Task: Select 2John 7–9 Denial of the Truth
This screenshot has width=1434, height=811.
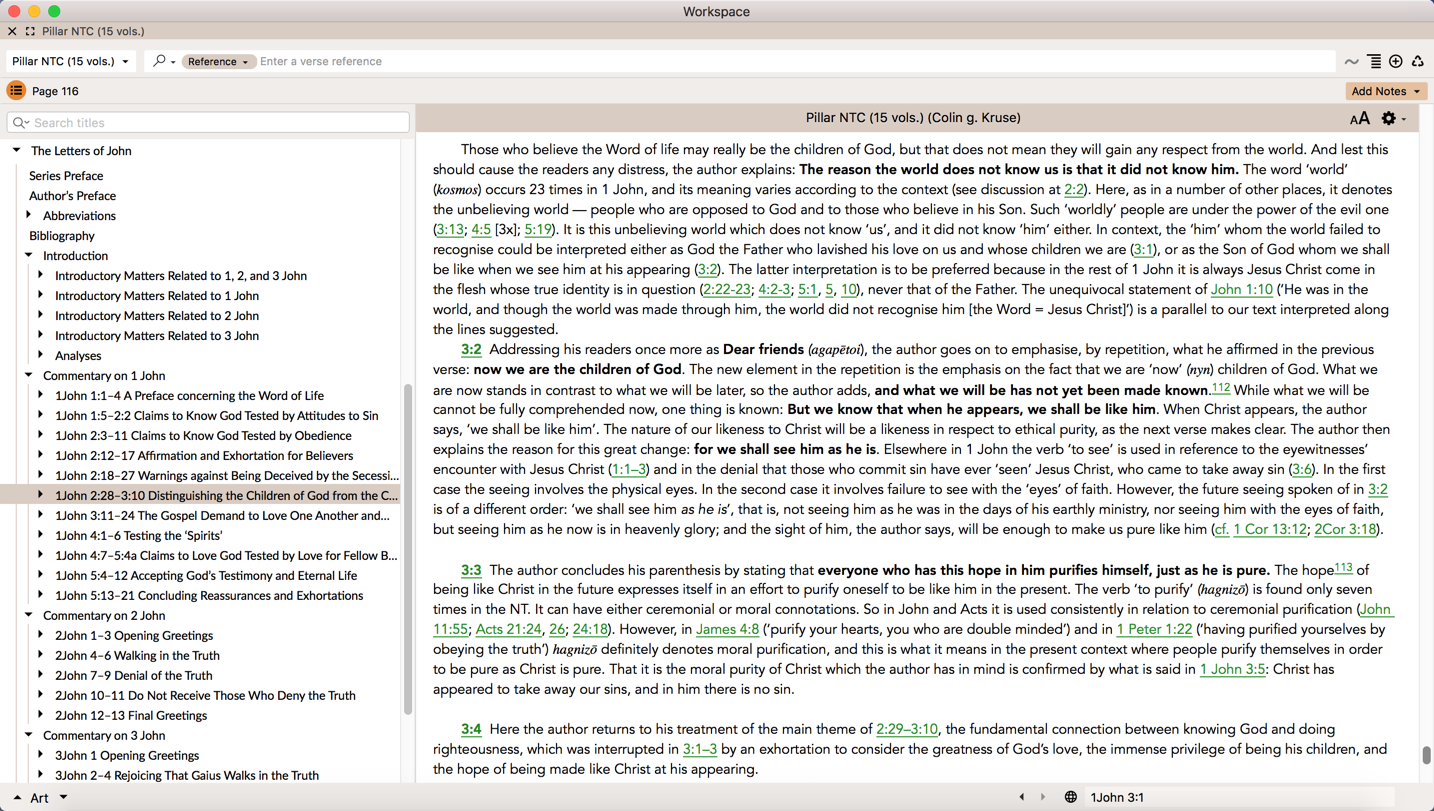Action: click(134, 676)
